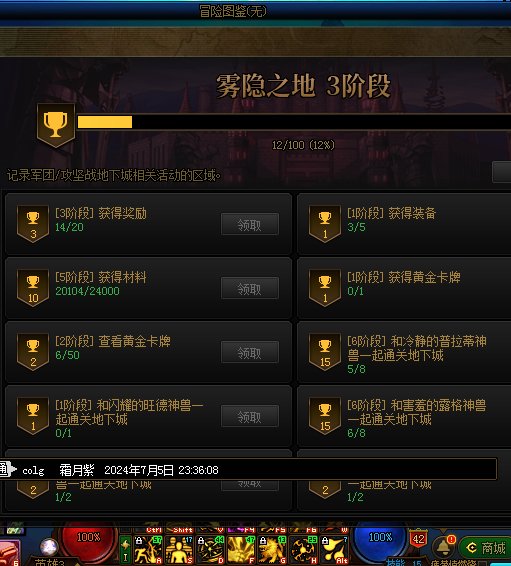Open the 冒险图鉴 title tab

coord(233,11)
